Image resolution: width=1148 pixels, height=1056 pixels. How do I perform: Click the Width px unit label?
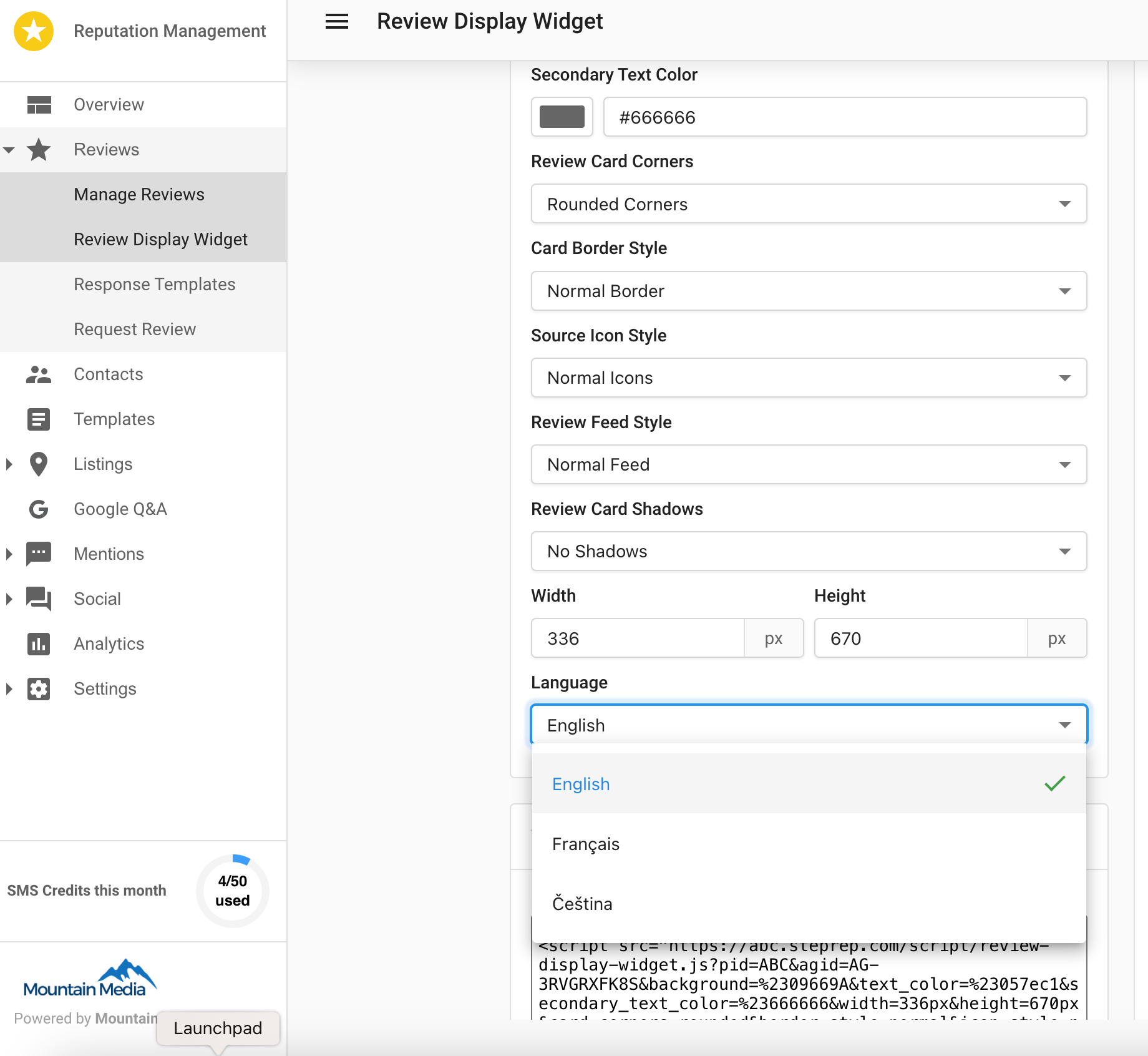pyautogui.click(x=774, y=638)
